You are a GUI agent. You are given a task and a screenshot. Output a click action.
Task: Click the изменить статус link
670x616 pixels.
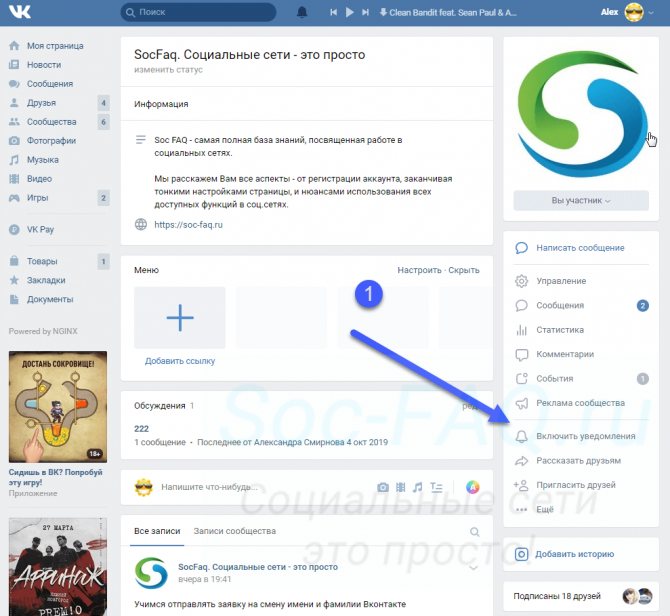coord(168,70)
